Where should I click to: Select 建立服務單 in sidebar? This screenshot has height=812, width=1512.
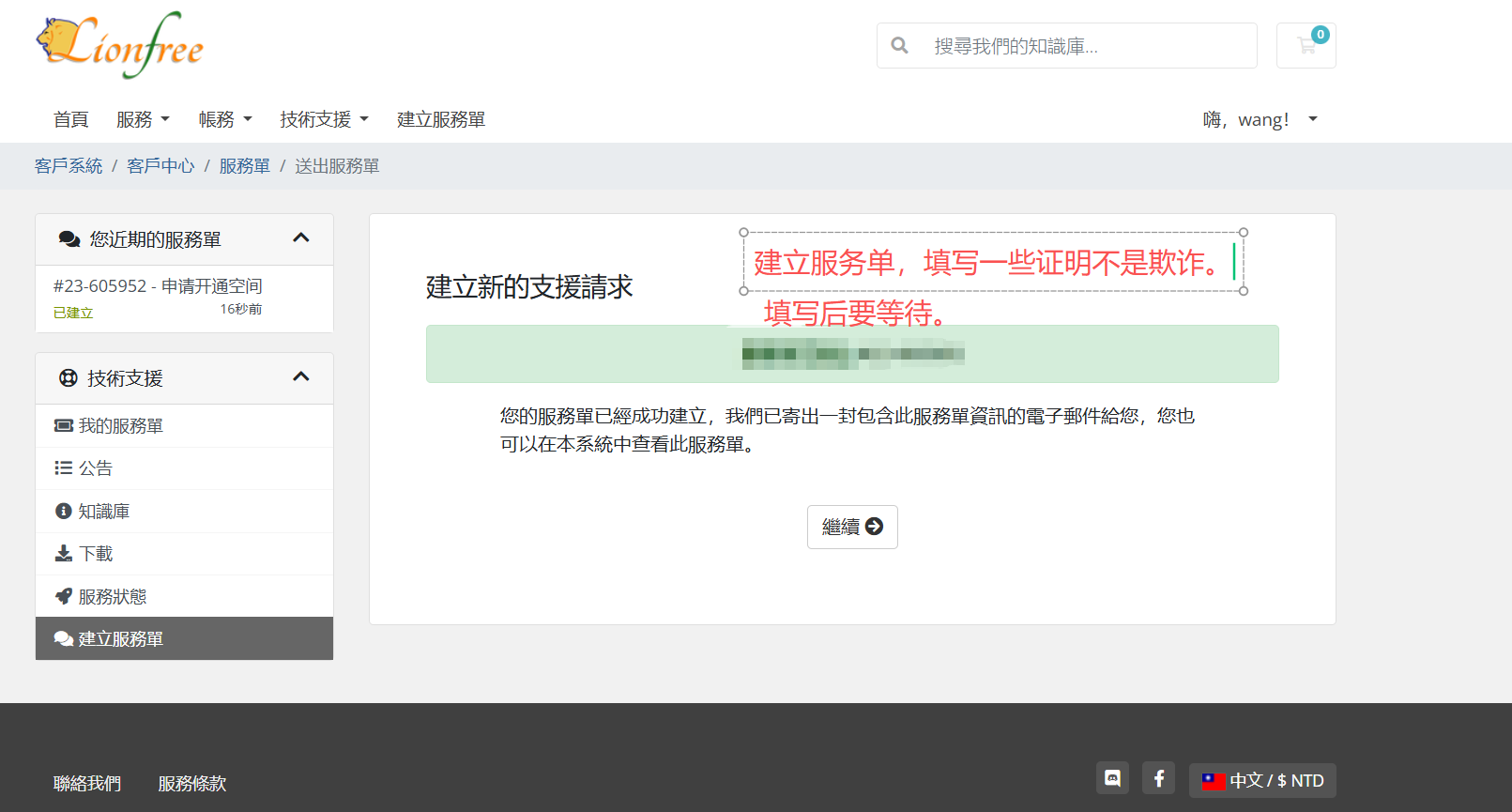click(184, 638)
